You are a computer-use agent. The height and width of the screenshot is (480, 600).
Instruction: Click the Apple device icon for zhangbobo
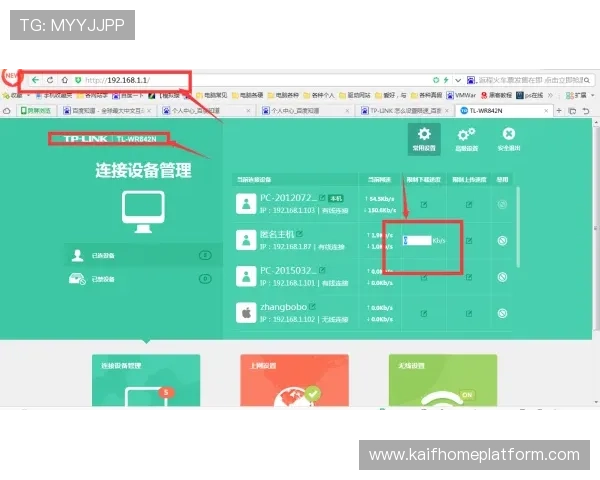[246, 313]
